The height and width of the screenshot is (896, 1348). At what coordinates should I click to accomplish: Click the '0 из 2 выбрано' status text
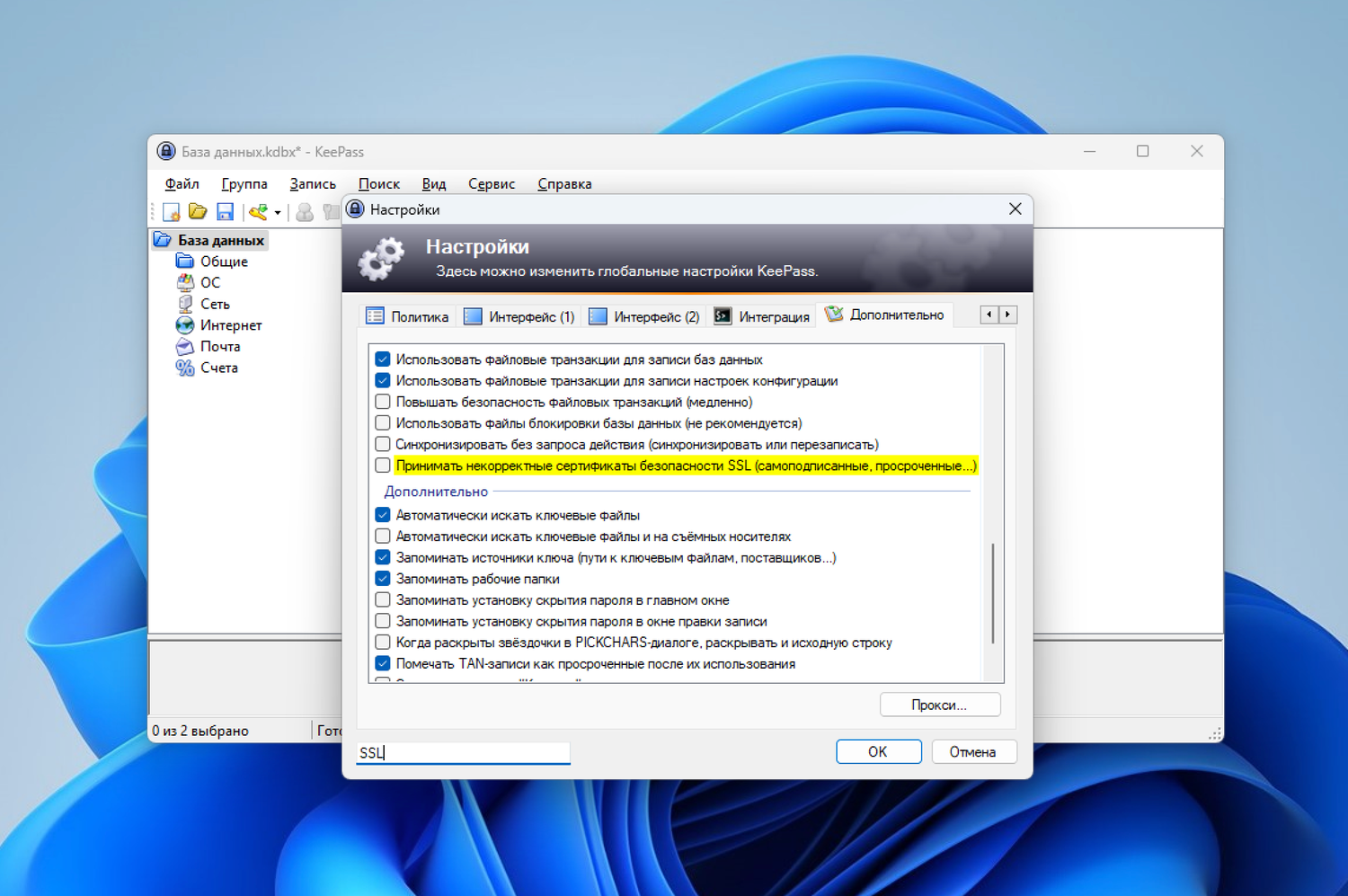coord(200,731)
